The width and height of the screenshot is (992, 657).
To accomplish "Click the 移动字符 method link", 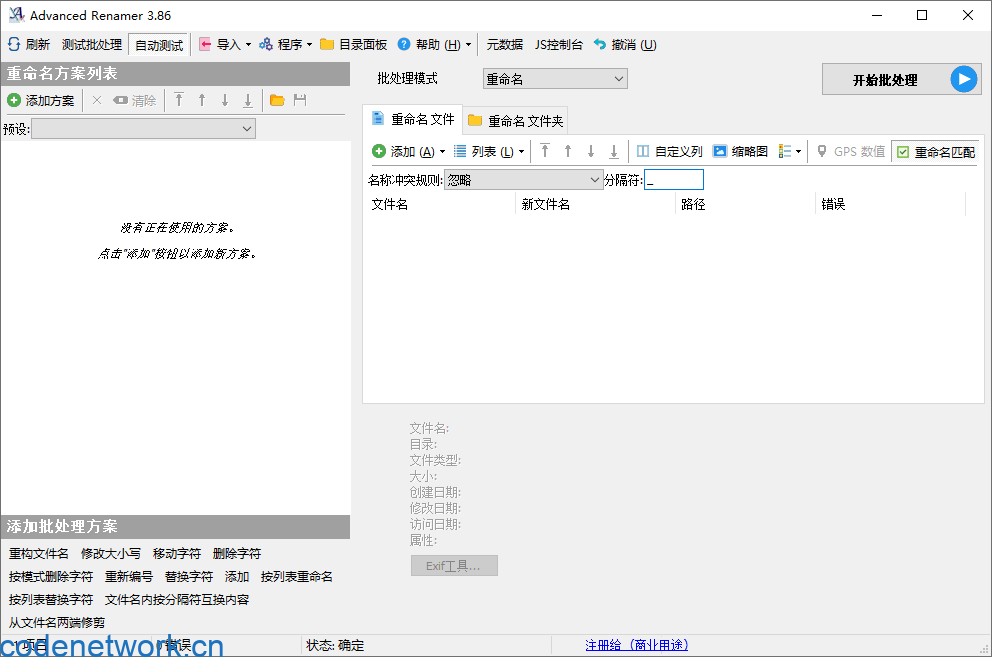I will point(177,554).
